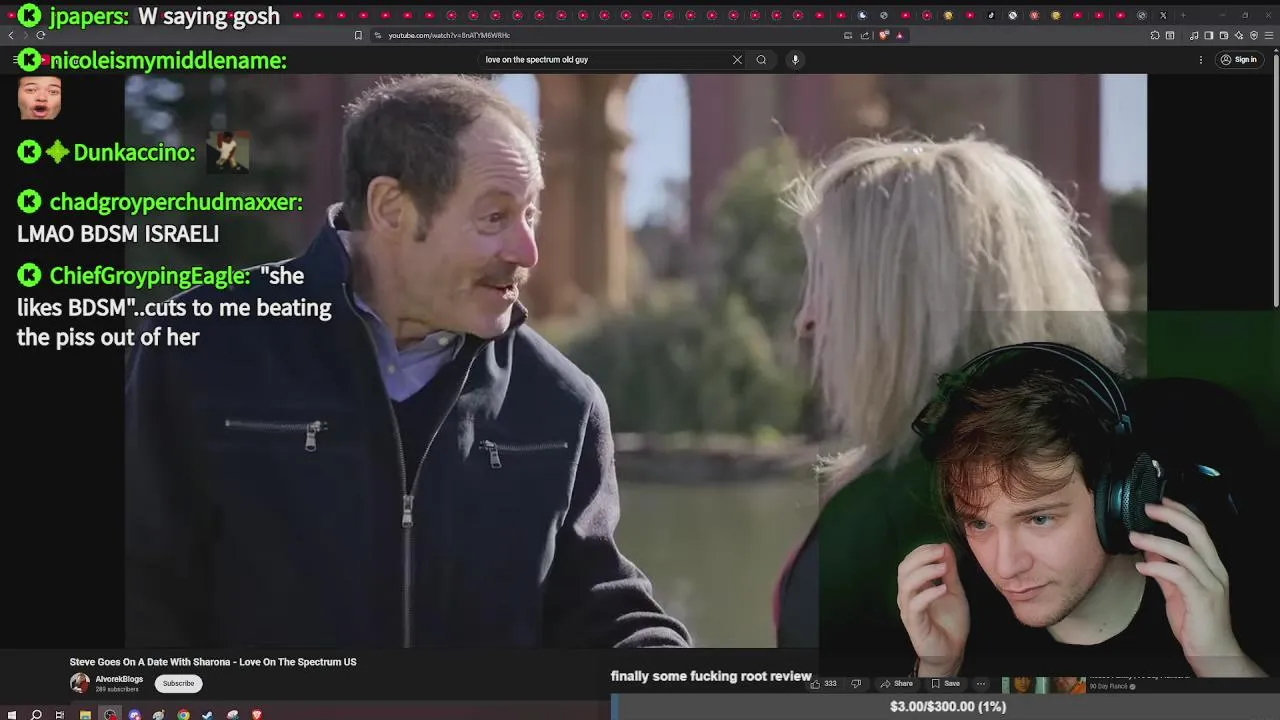Clear the YouTube search box text
This screenshot has height=720, width=1280.
737,59
